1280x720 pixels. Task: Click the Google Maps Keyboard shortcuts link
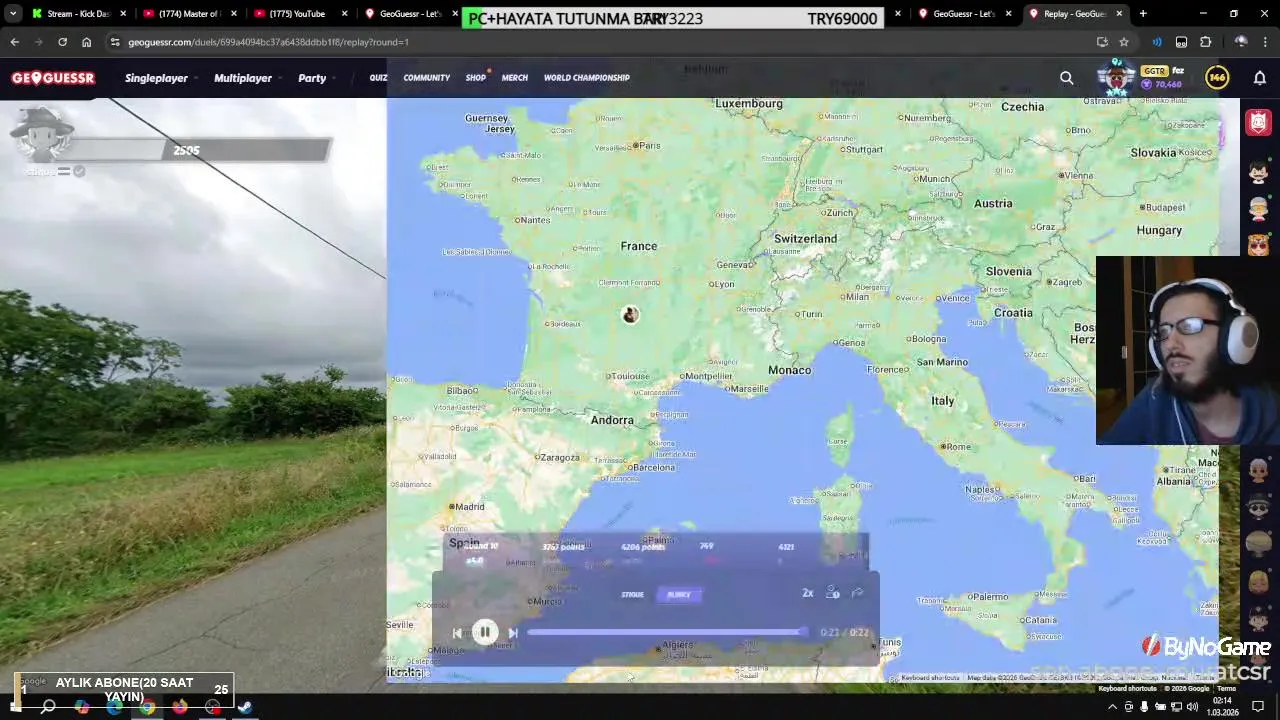(1127, 688)
